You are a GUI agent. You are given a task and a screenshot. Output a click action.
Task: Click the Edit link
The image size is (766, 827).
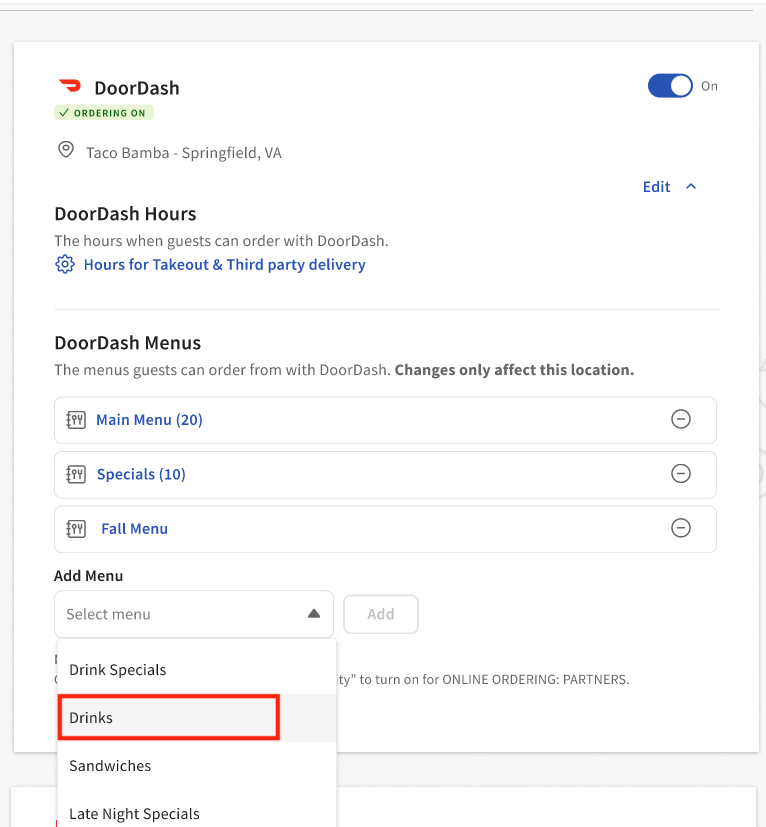(x=656, y=186)
